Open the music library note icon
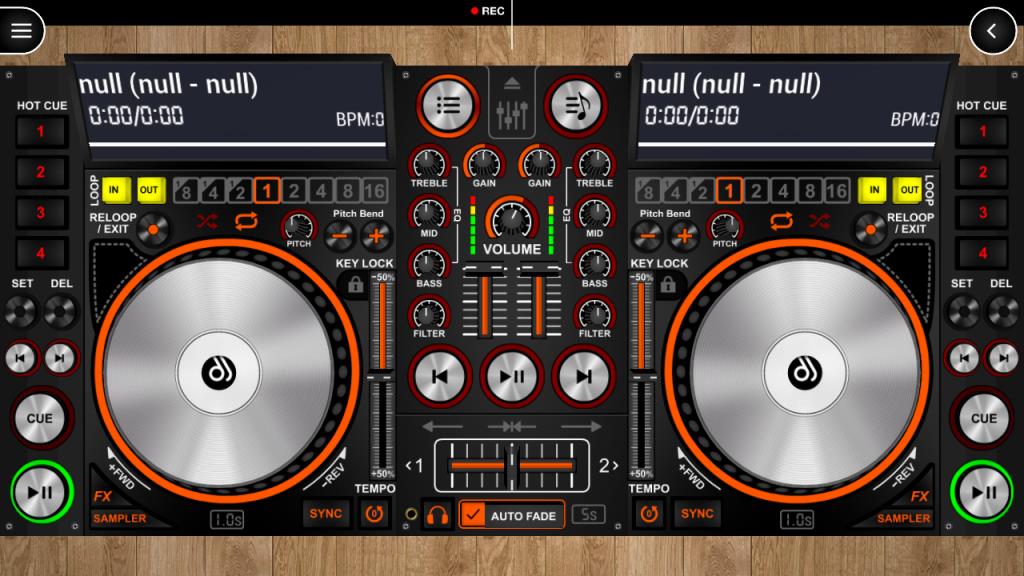1024x576 pixels. (575, 106)
